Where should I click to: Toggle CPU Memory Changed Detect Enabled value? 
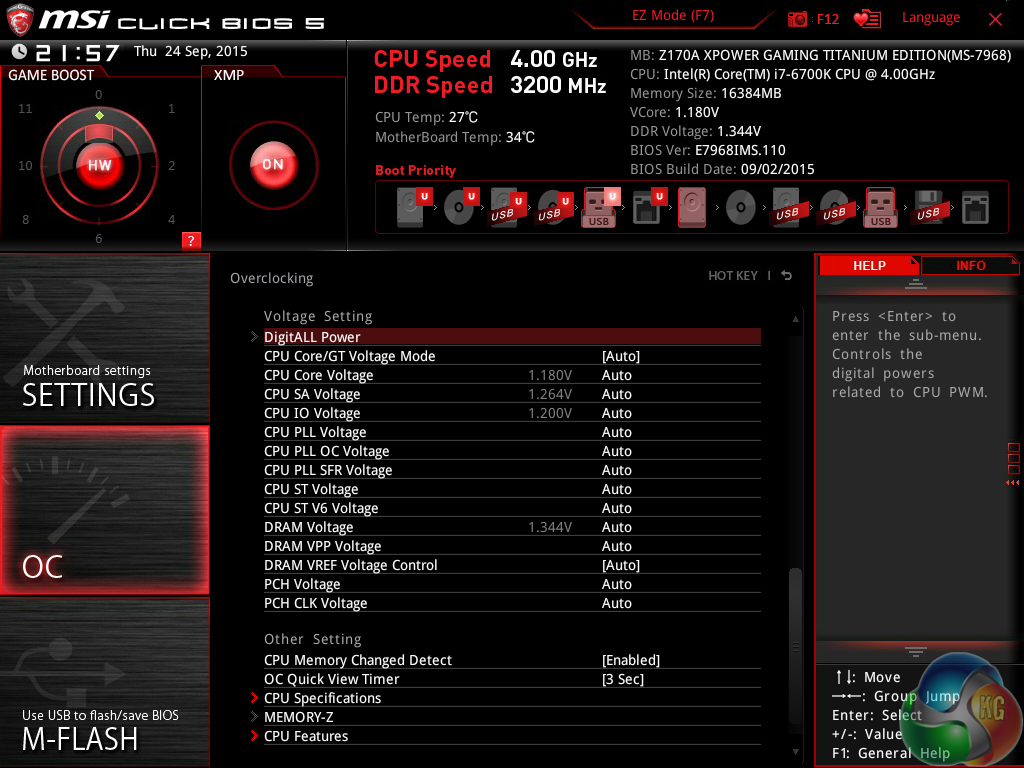coord(630,660)
